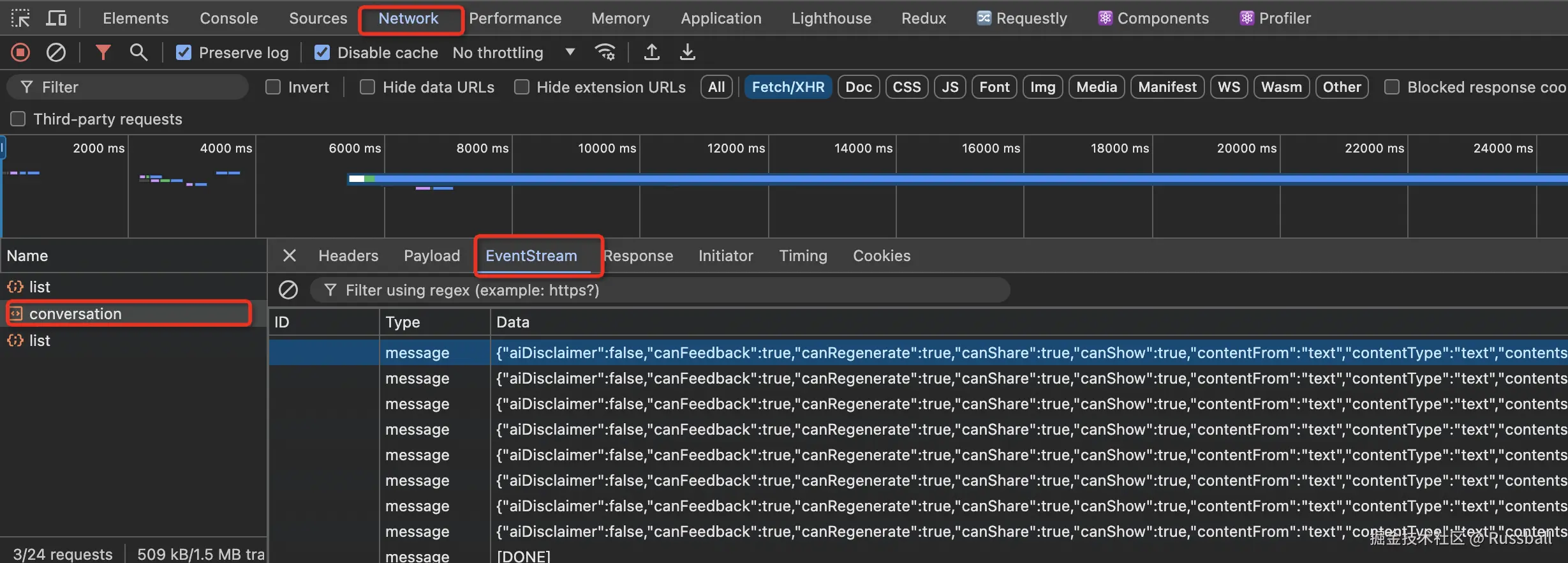Select the first list request
The image size is (1568, 563).
(133, 287)
